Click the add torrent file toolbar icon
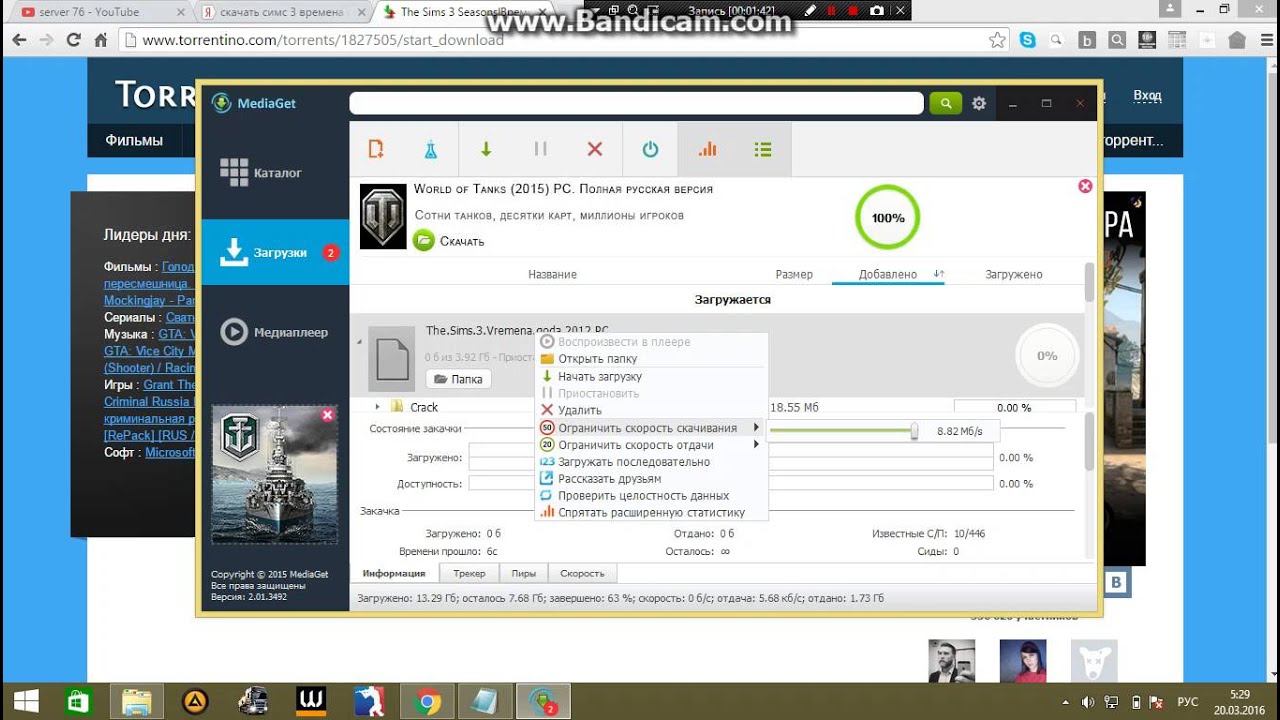This screenshot has height=720, width=1280. tap(376, 149)
